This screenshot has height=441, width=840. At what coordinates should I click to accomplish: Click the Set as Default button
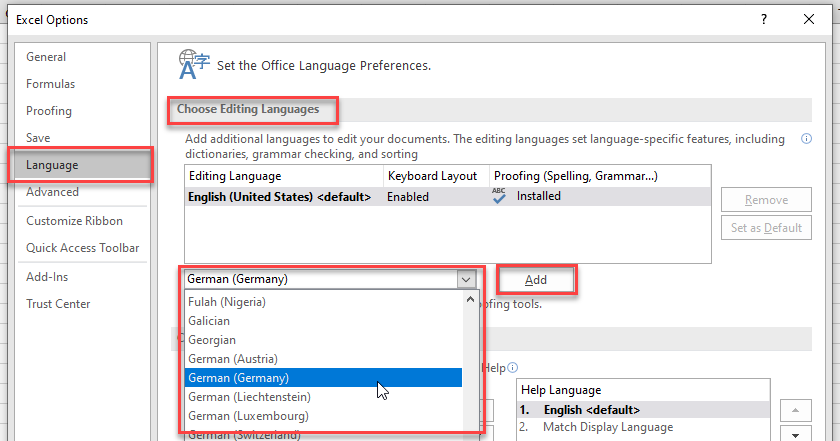(766, 228)
